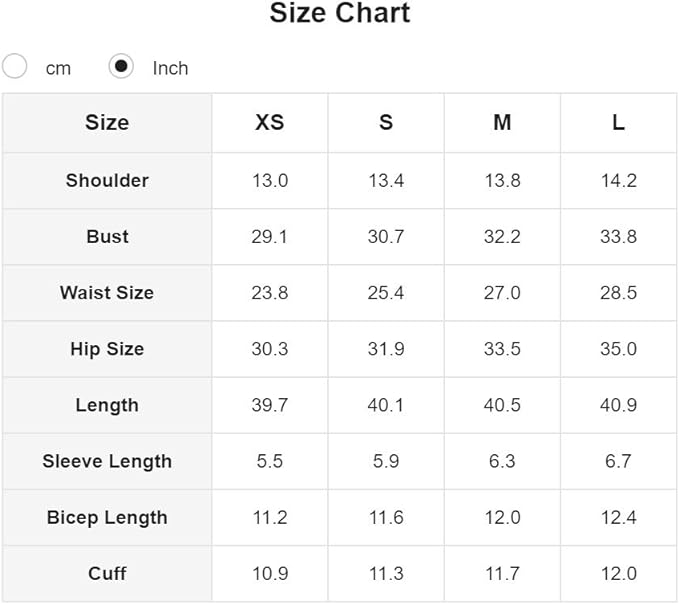
Task: Click the M size column header
Action: (502, 122)
